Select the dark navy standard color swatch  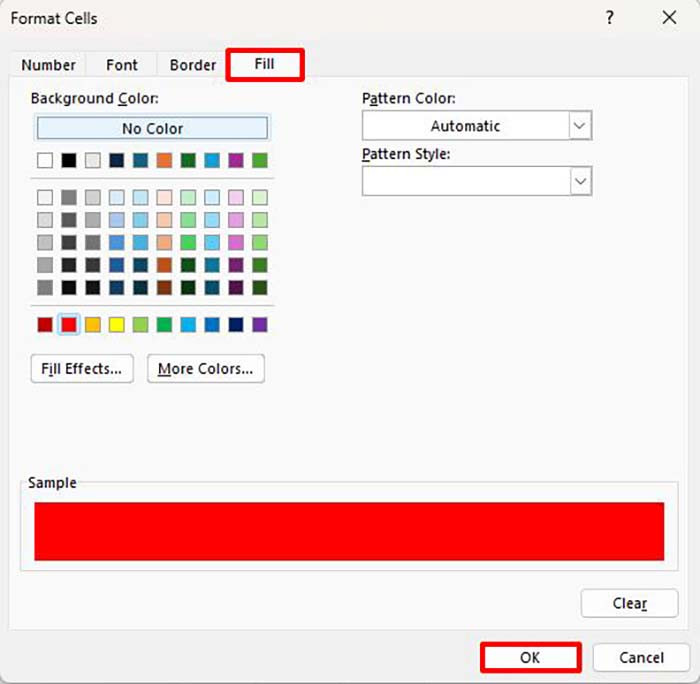236,325
